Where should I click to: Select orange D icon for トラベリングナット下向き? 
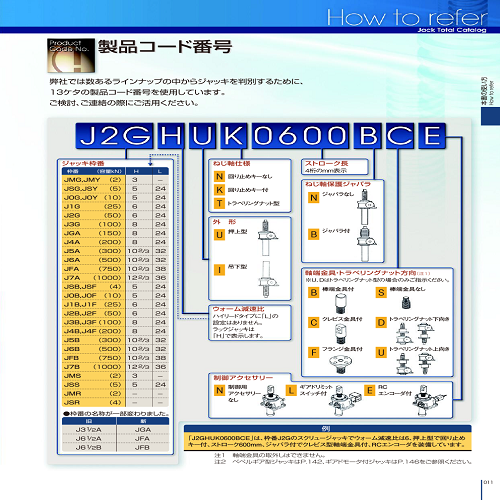point(381,323)
